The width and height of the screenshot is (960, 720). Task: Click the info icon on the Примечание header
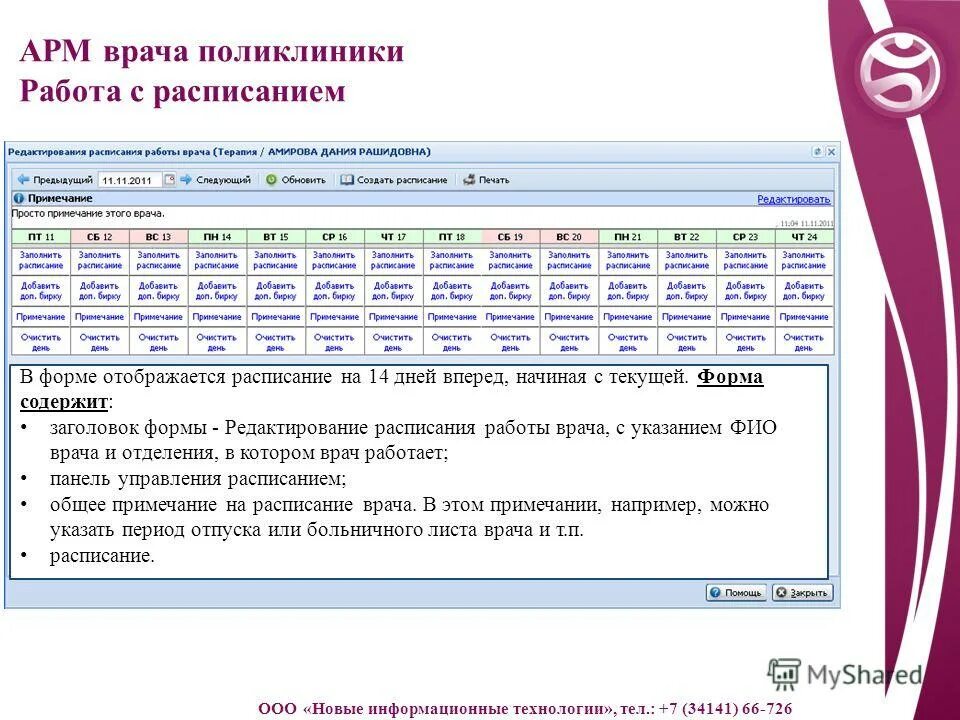pos(18,196)
